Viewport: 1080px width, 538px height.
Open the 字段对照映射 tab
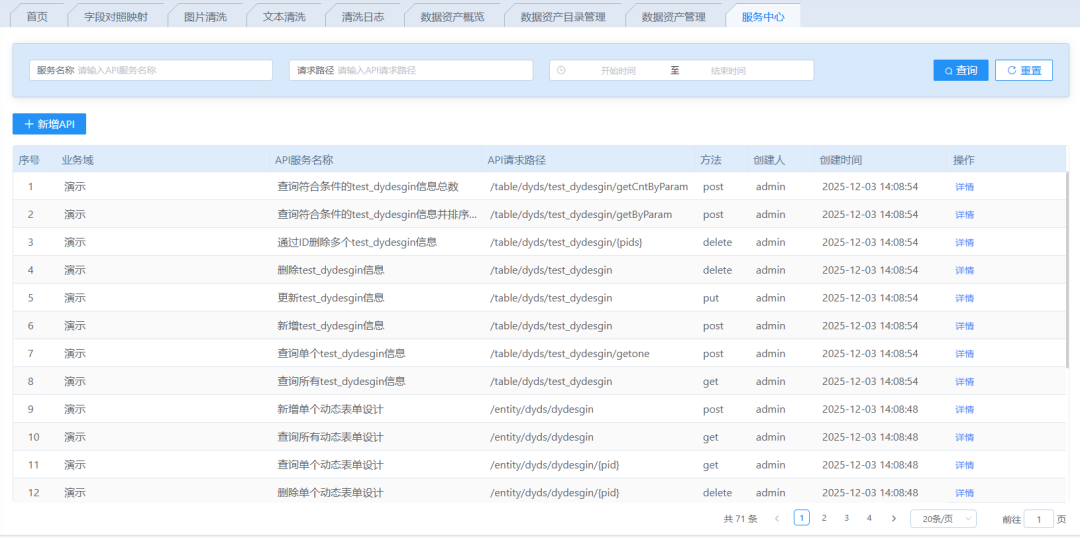116,17
